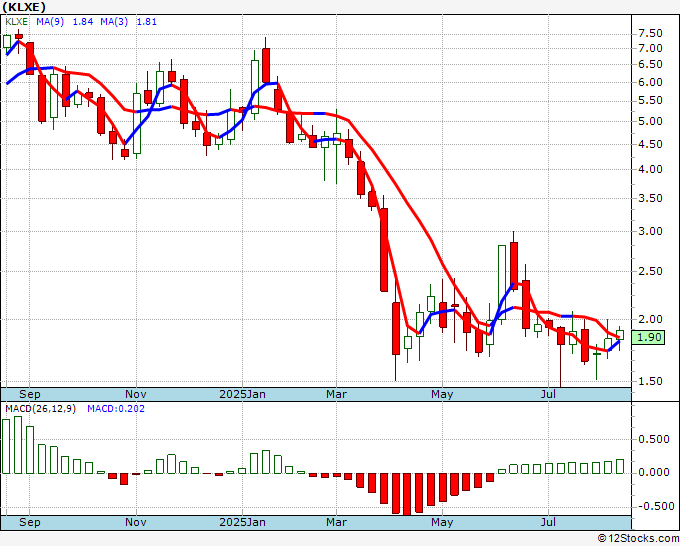Select the 1.50 price axis label
This screenshot has width=680, height=546.
pyautogui.click(x=651, y=381)
